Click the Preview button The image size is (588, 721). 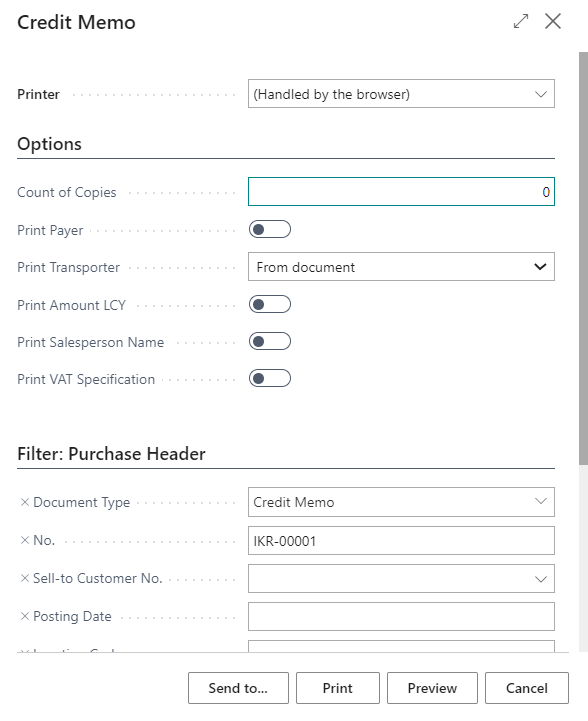click(432, 688)
